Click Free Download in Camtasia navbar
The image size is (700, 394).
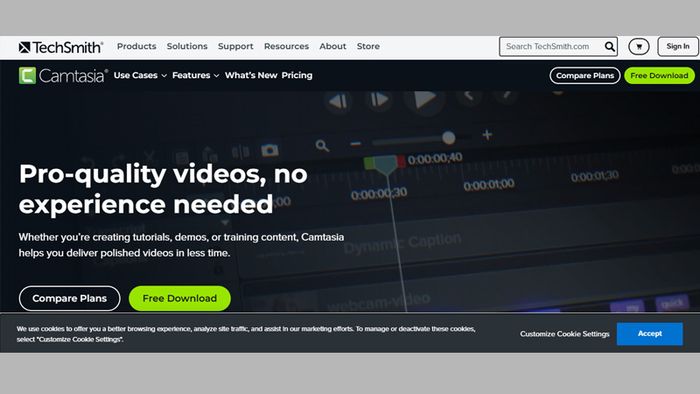[659, 75]
